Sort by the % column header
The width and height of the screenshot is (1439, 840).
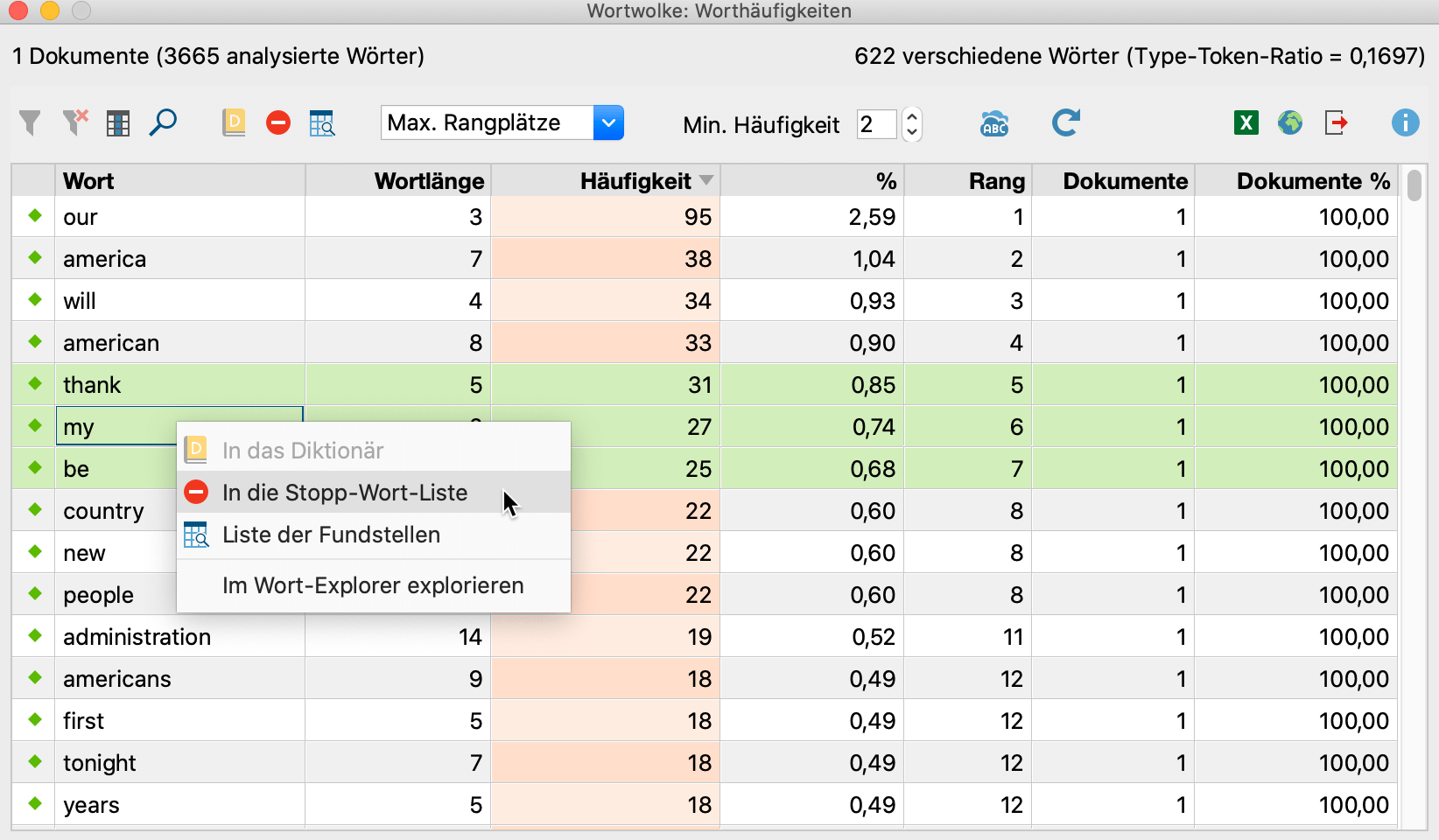(x=812, y=181)
